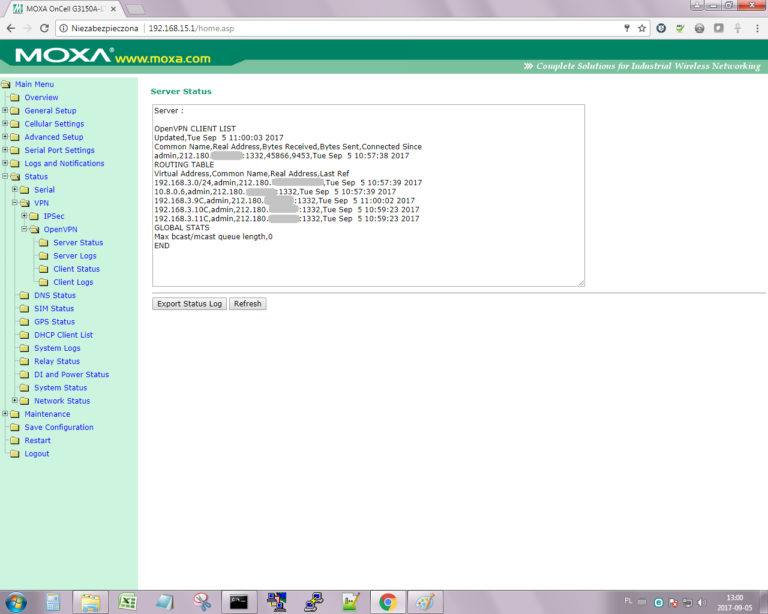Expand the Logs and Notifications node
This screenshot has height=614, width=768.
pyautogui.click(x=5, y=163)
